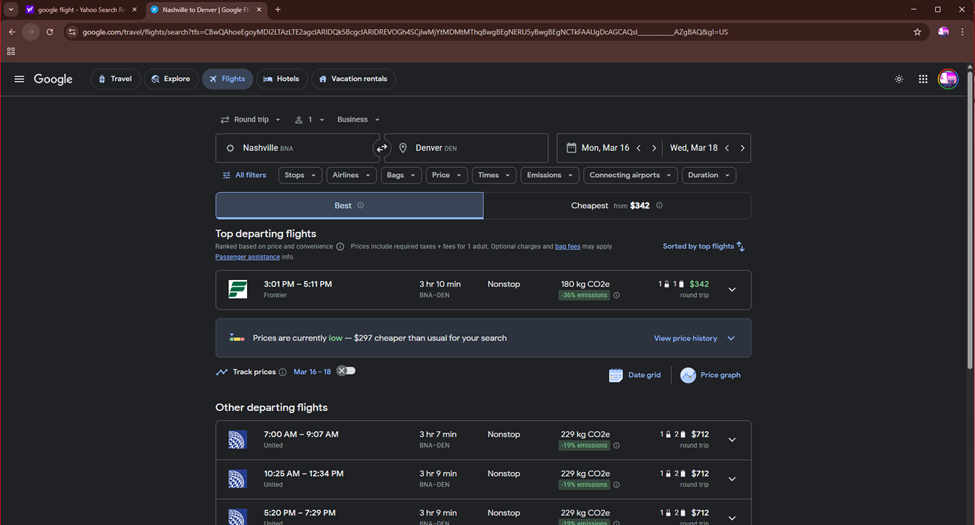Show Track prices info icon
Viewport: 975px width, 525px height.
(283, 372)
